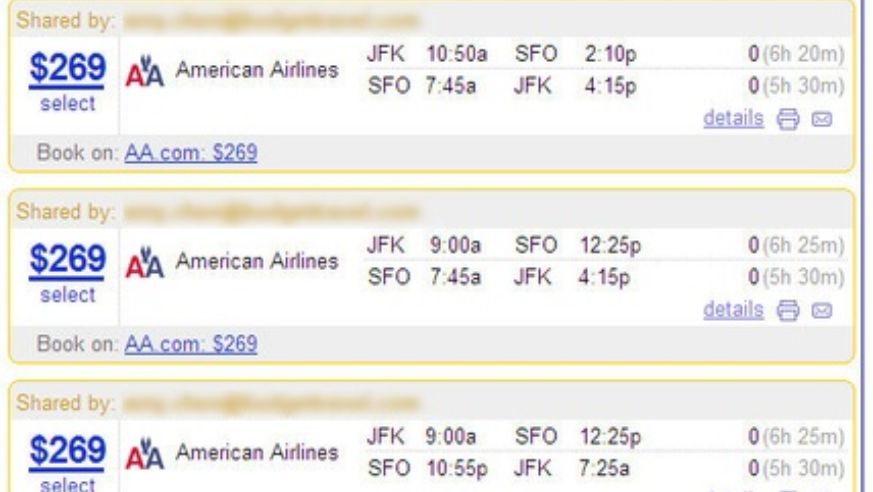
Task: Click select under the third $269 price
Action: [68, 484]
